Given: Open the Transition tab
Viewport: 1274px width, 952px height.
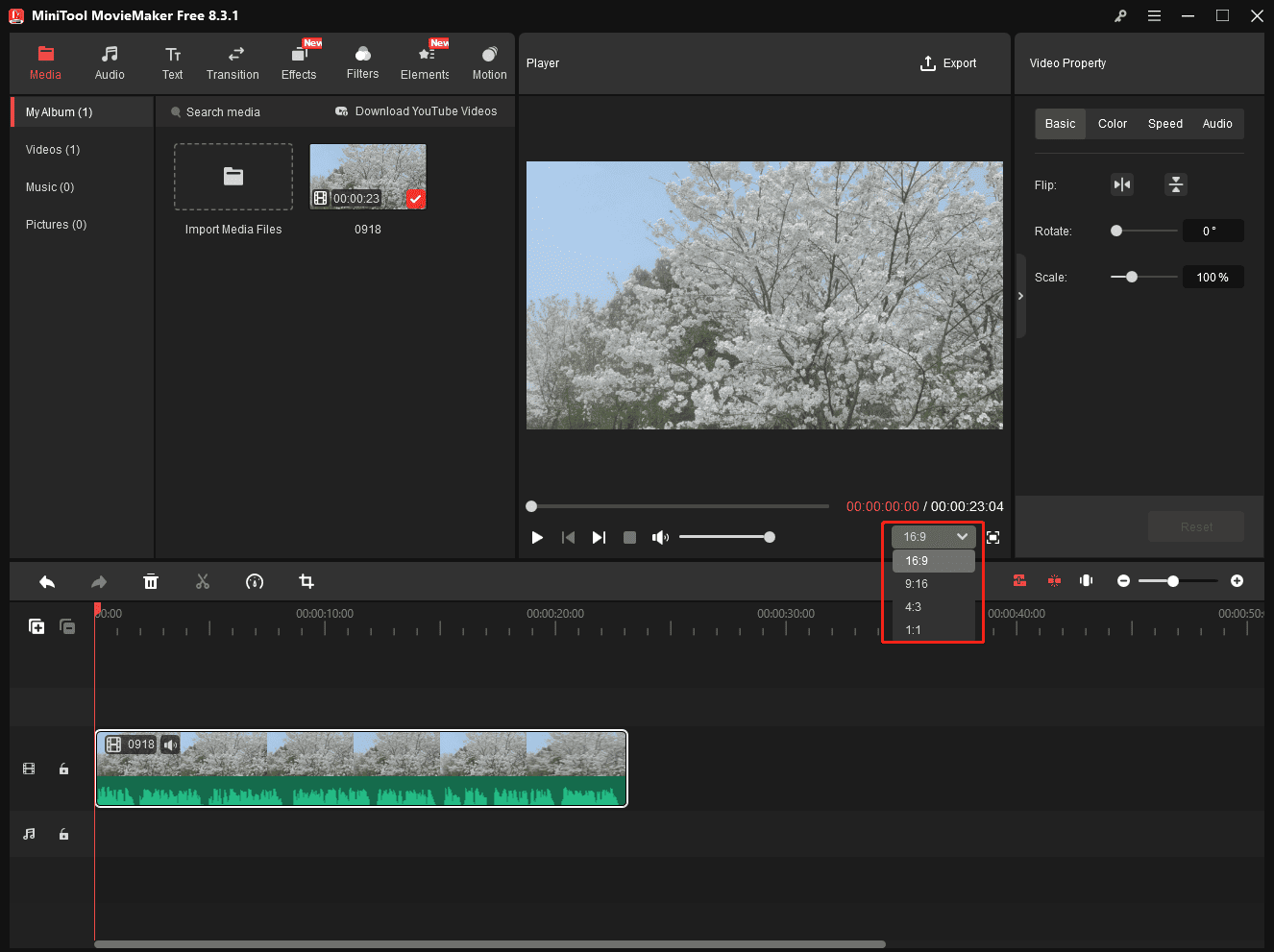Looking at the screenshot, I should tap(233, 63).
